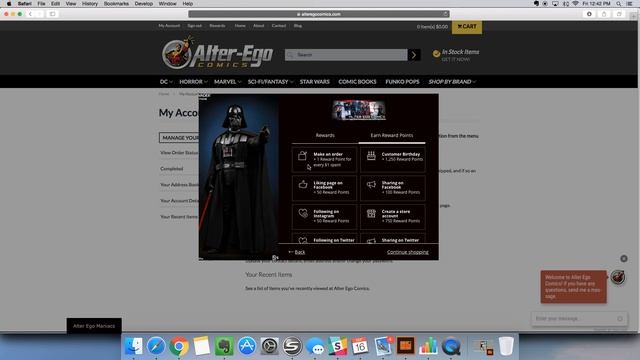
Task: Click Continue shopping link
Action: coord(408,252)
